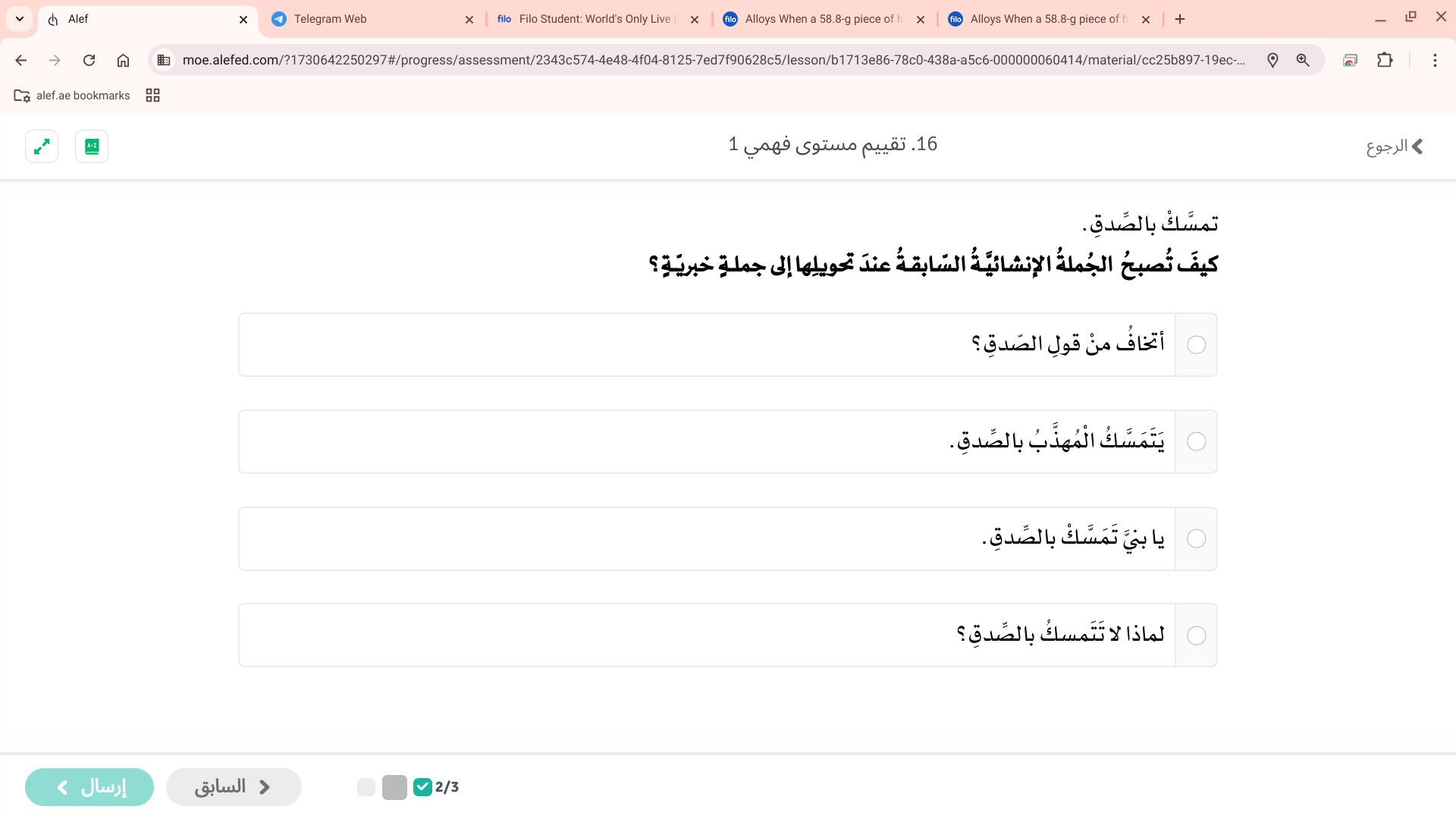Click the إرسال submit button

[x=89, y=787]
